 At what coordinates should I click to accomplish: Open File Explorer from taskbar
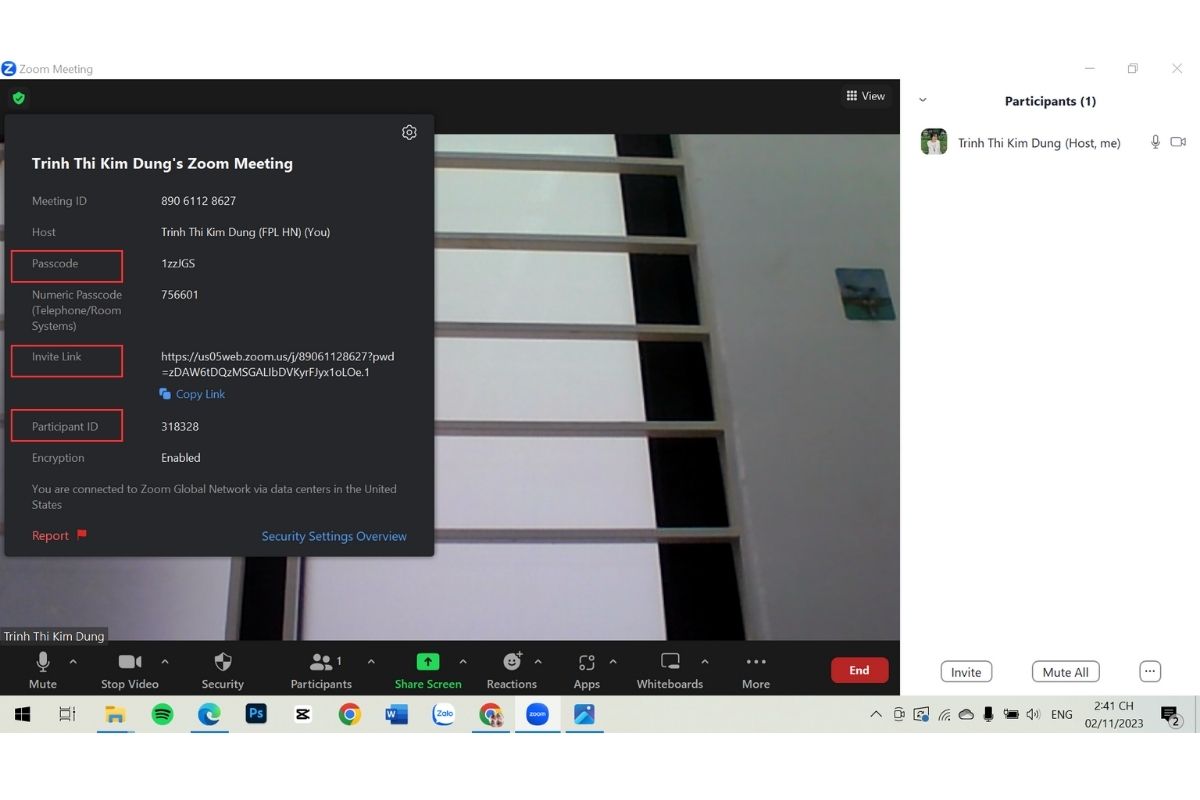click(x=115, y=714)
